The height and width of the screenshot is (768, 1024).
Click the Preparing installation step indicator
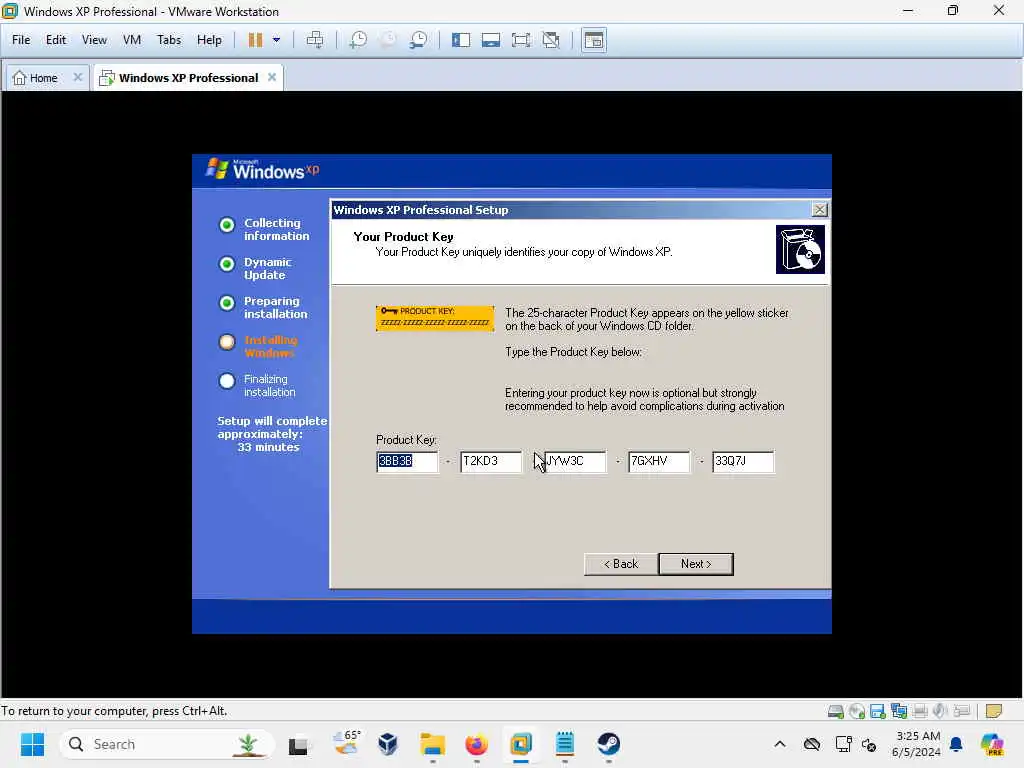(227, 303)
